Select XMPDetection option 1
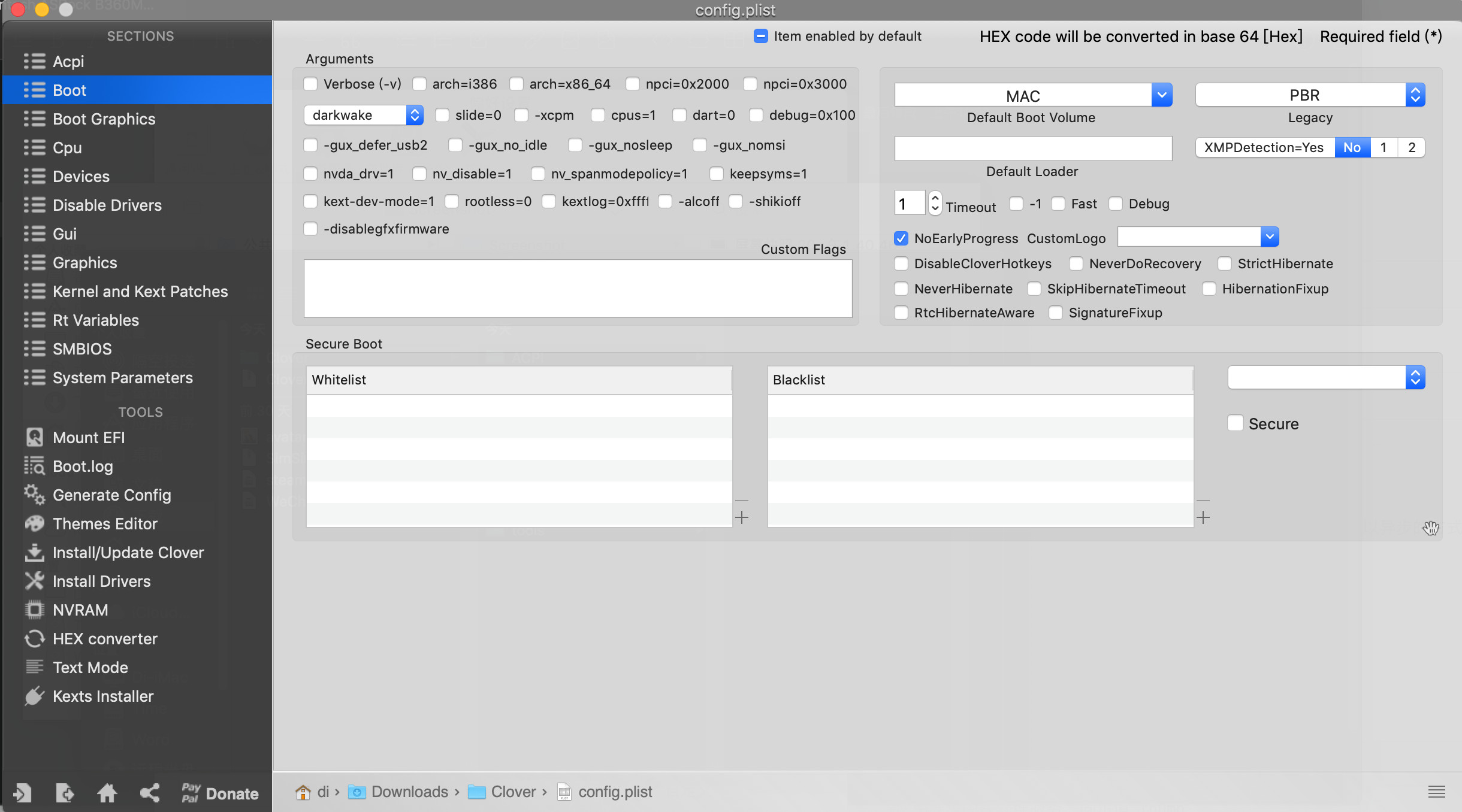 (x=1384, y=147)
